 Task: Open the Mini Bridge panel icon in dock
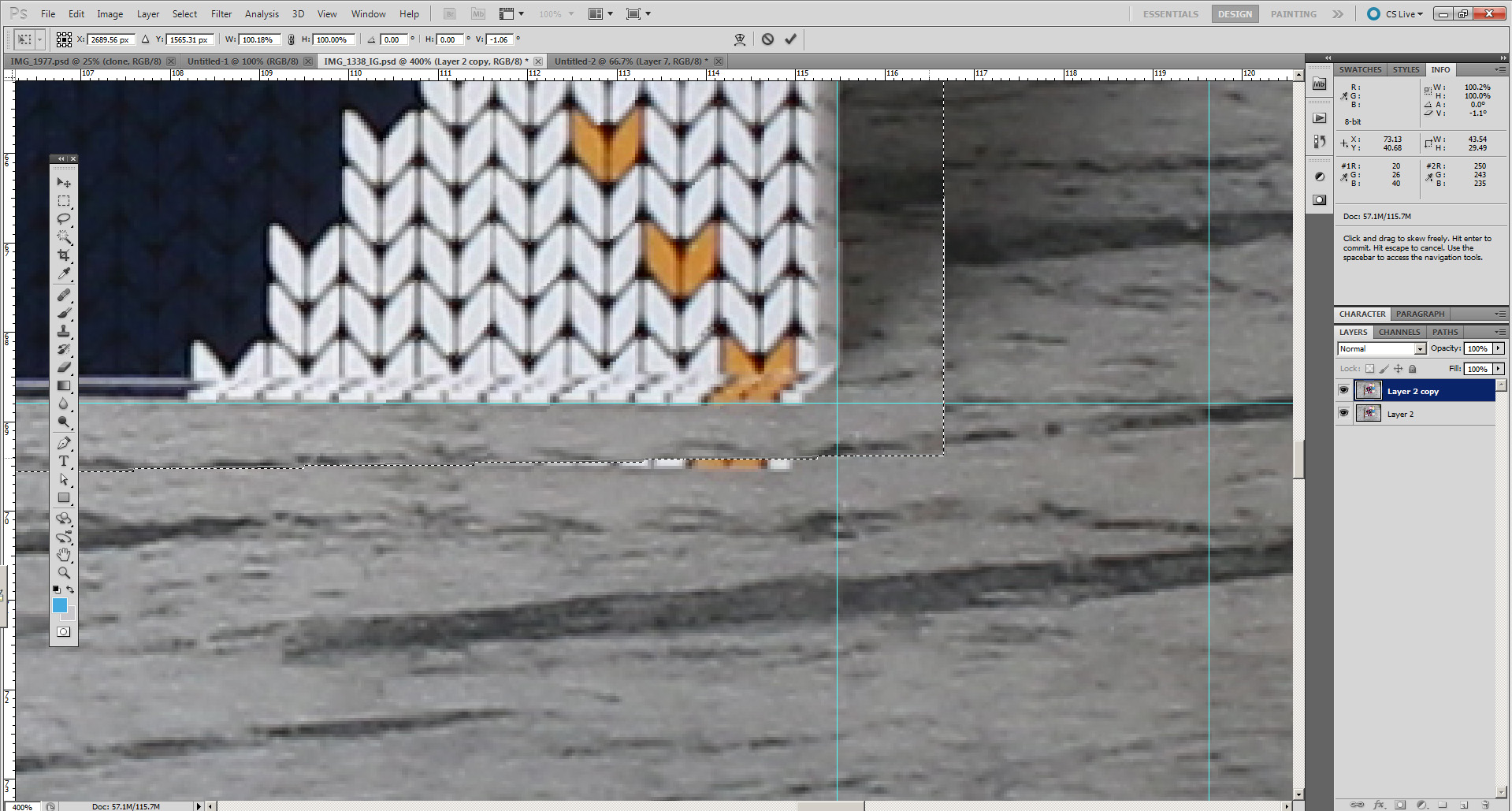tap(1320, 84)
